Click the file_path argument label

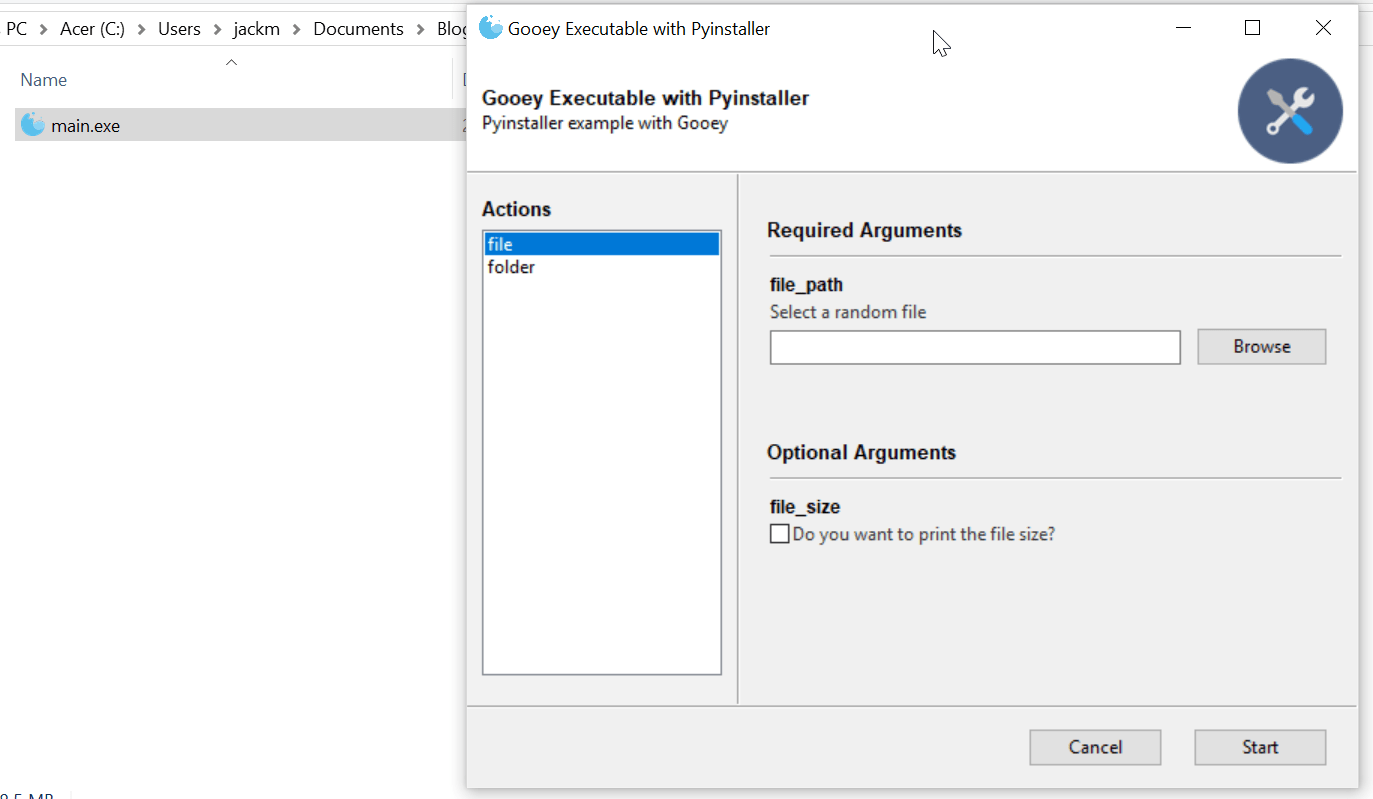point(806,286)
